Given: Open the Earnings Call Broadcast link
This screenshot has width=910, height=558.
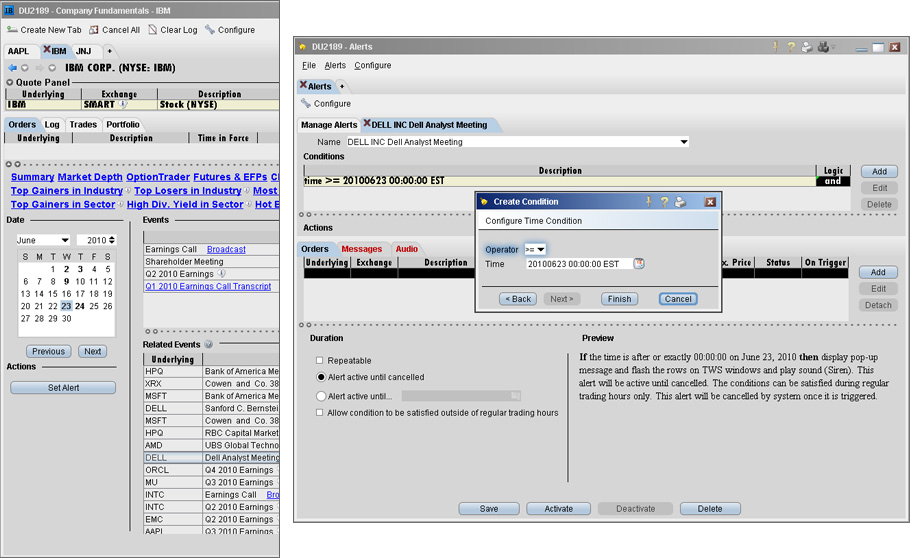Looking at the screenshot, I should click(226, 249).
